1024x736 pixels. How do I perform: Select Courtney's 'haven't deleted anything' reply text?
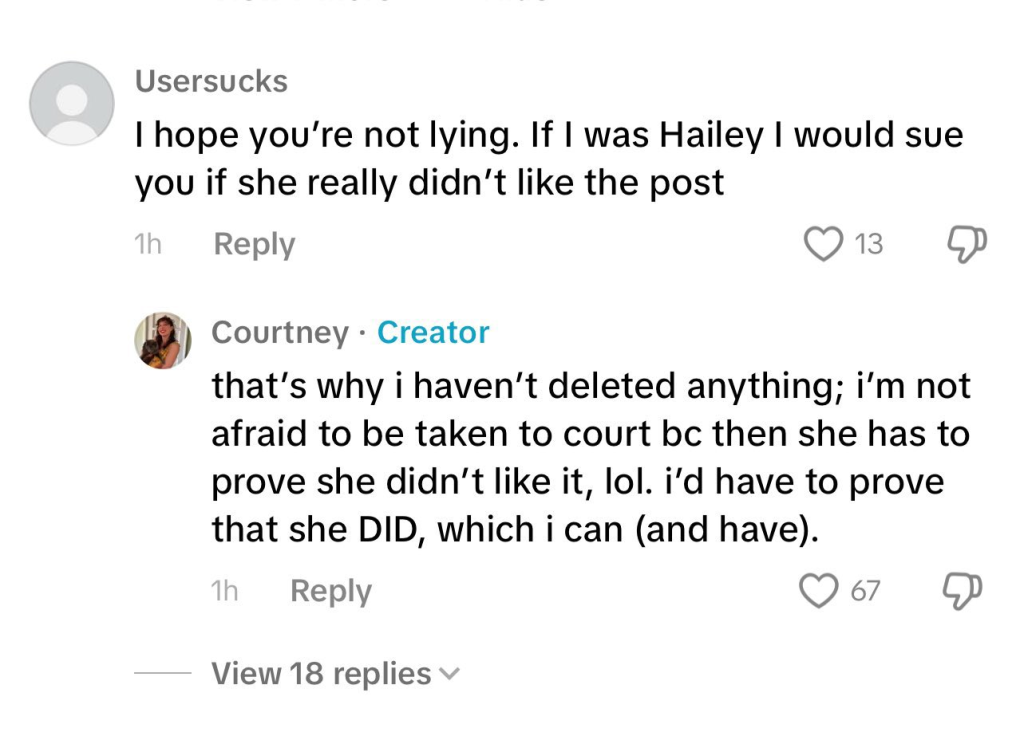click(x=590, y=458)
